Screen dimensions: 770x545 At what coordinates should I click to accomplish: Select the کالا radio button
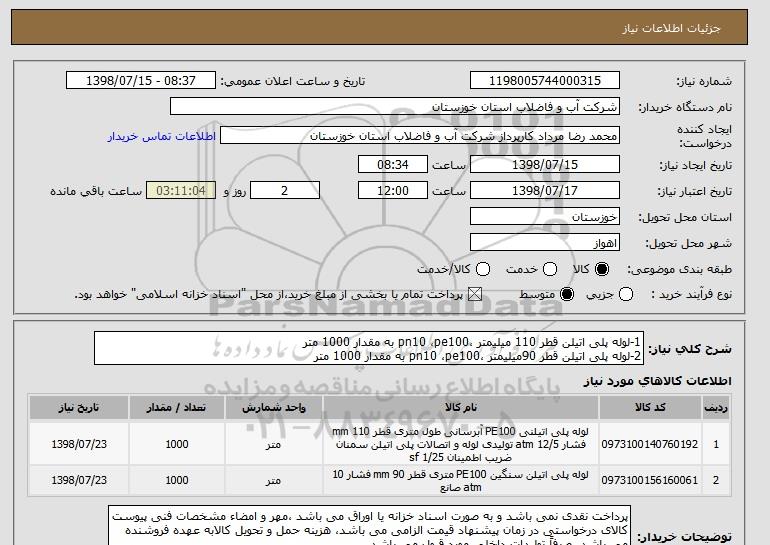click(x=602, y=269)
